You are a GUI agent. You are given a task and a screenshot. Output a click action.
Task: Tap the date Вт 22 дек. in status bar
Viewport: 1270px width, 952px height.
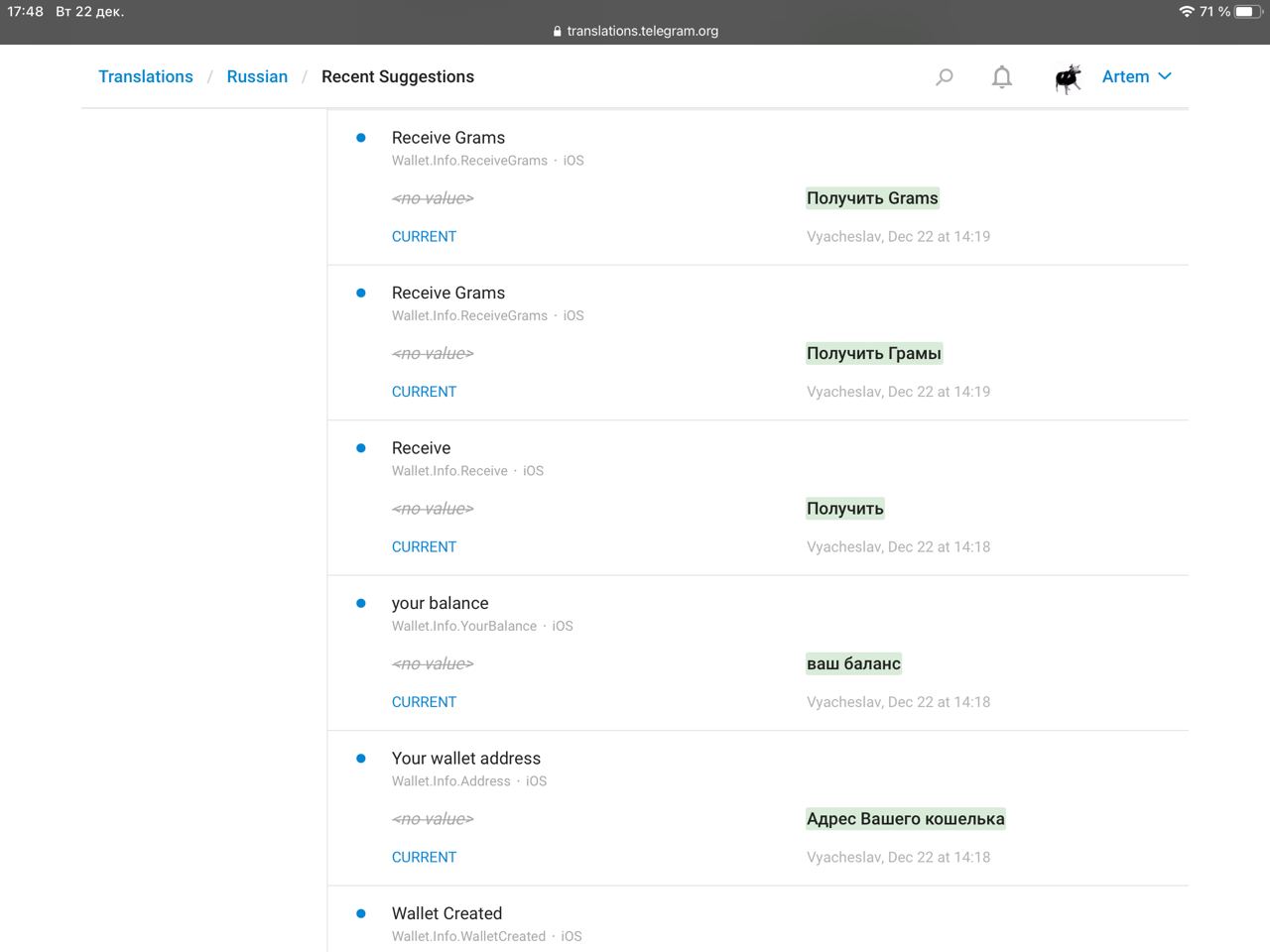pos(90,12)
